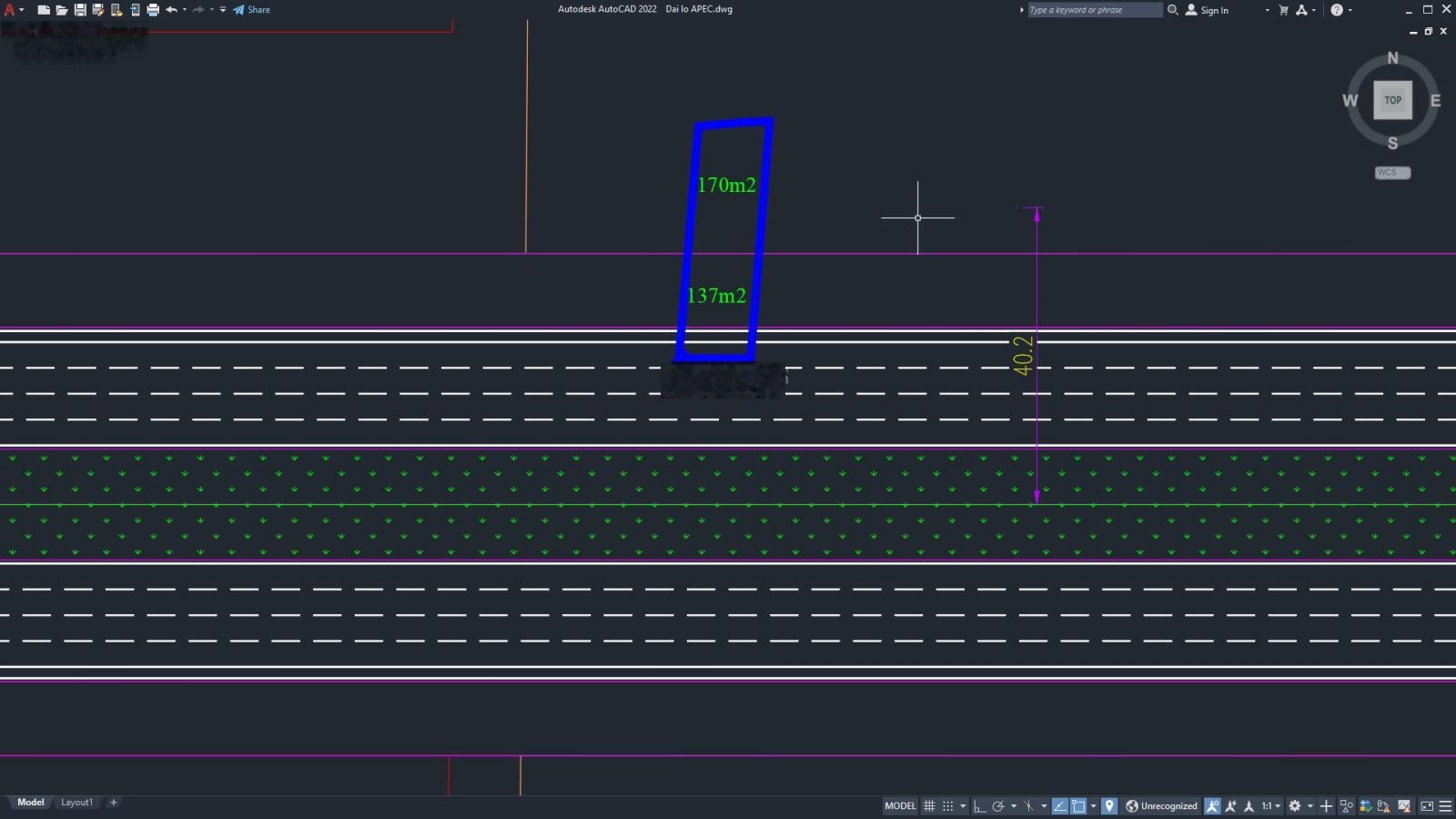The image size is (1456, 819).
Task: Click the Plot printer icon
Action: [x=153, y=10]
